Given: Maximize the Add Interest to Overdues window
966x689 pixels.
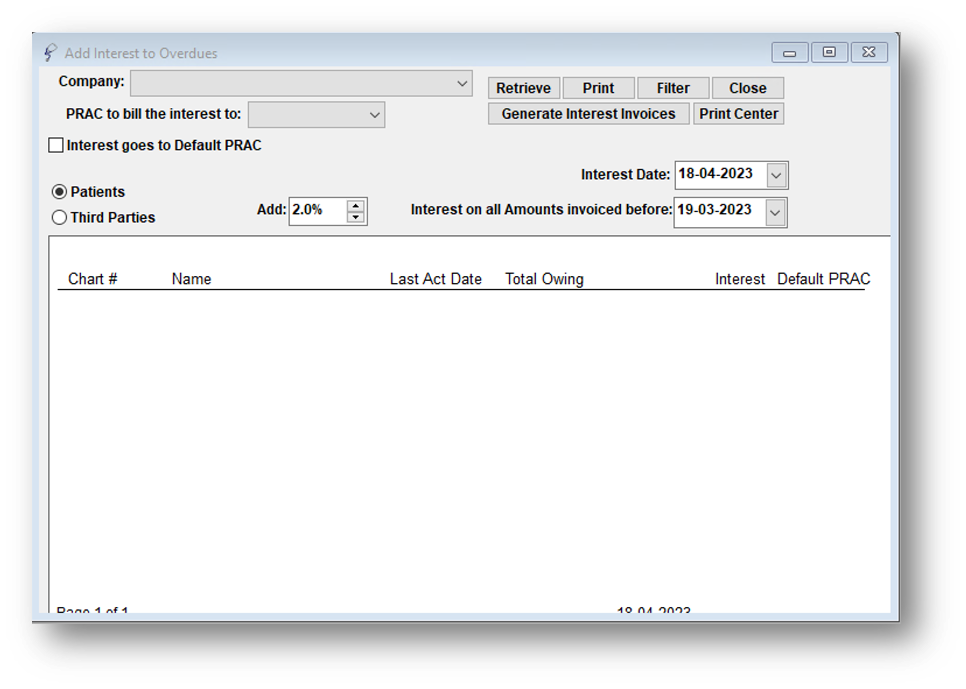Looking at the screenshot, I should (x=829, y=52).
